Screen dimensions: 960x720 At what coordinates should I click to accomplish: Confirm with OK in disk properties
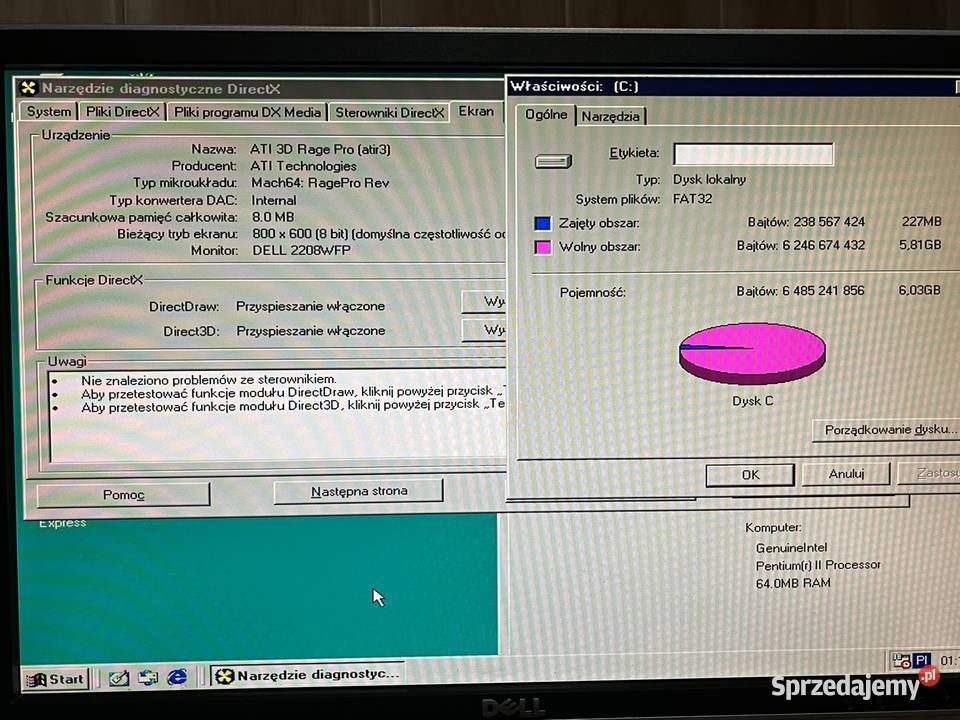[750, 474]
